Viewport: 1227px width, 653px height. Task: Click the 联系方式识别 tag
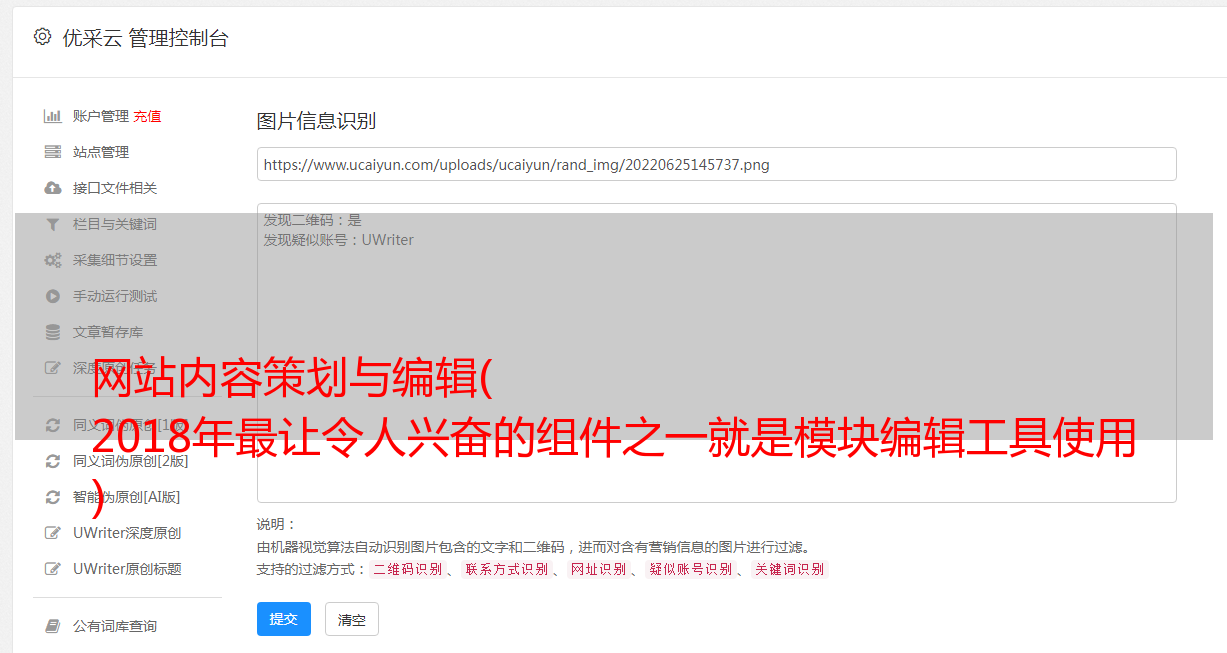tap(506, 569)
